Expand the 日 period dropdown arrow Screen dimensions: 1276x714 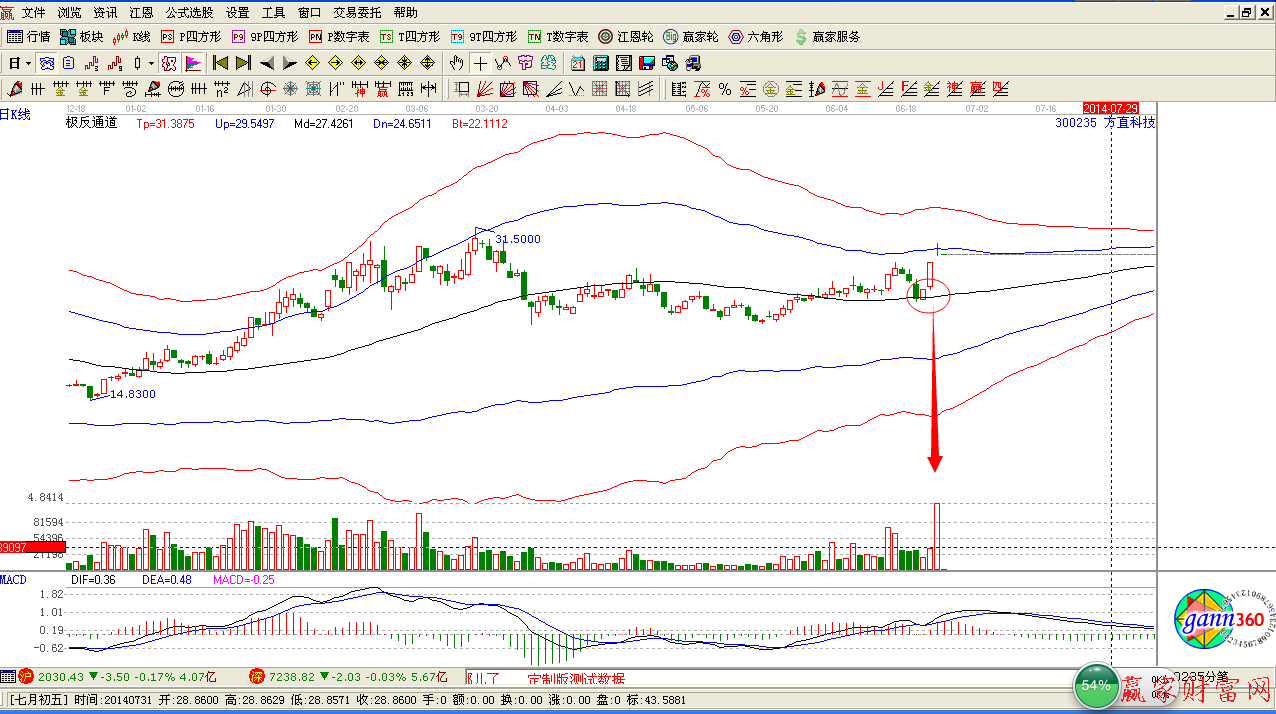point(29,63)
